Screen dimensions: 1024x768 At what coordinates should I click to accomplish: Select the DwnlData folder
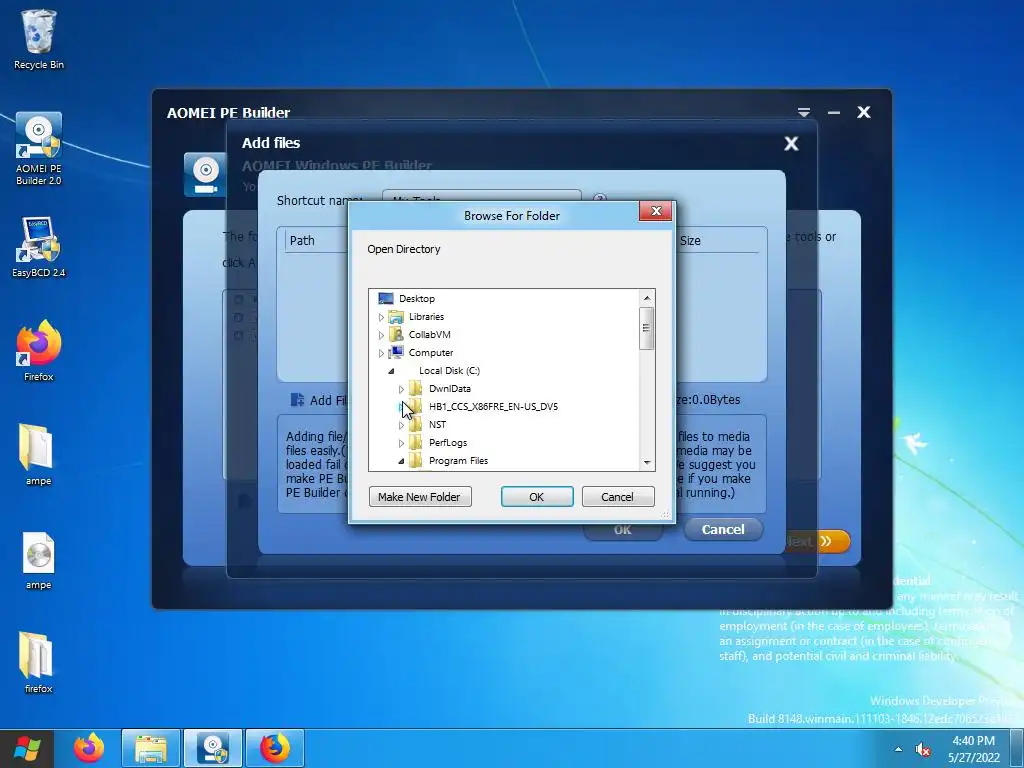pos(449,389)
